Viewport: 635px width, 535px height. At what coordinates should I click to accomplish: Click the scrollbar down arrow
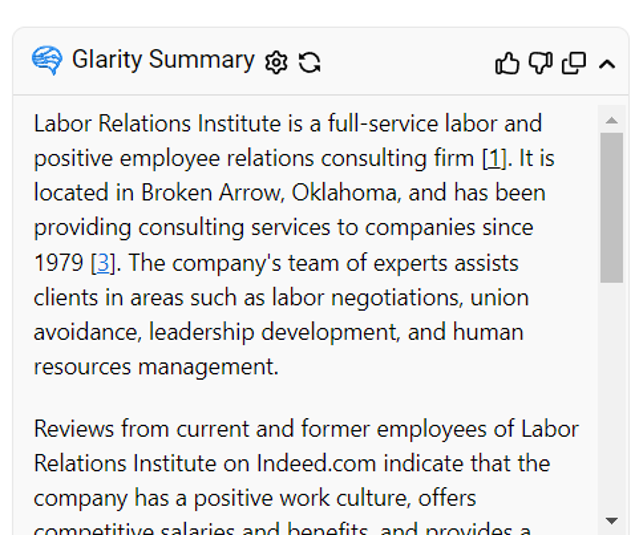611,521
